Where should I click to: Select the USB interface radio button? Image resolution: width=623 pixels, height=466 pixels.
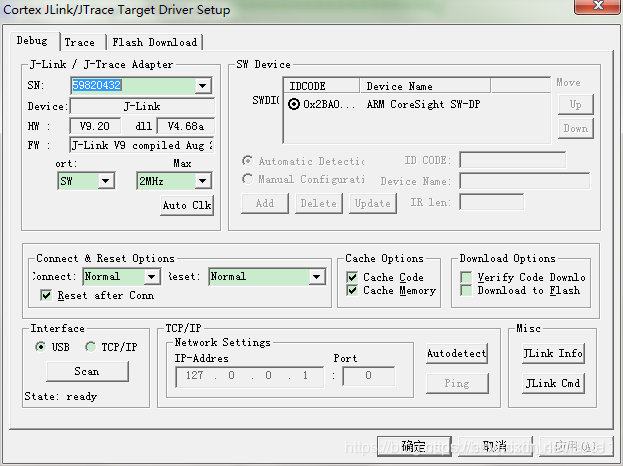41,347
